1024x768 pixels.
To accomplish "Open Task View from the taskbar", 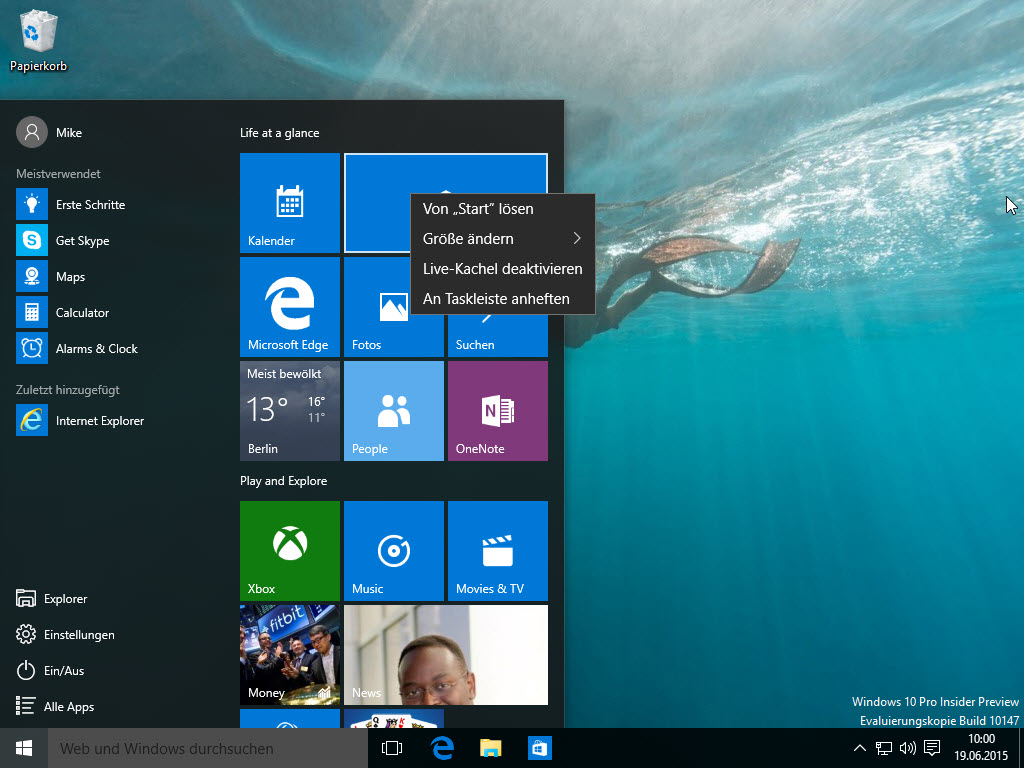I will [392, 748].
